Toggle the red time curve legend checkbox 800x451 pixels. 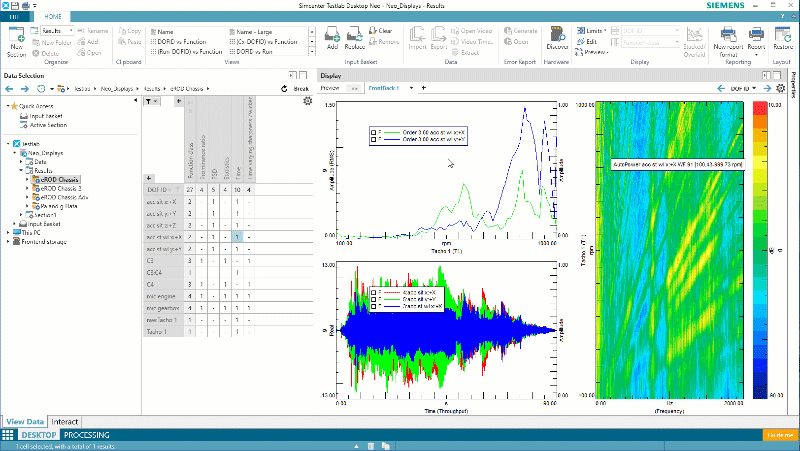[373, 291]
